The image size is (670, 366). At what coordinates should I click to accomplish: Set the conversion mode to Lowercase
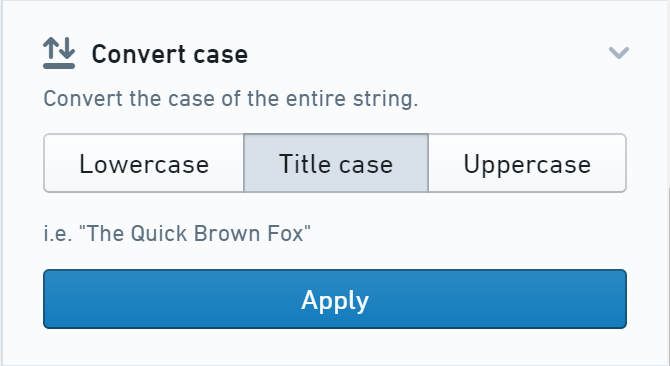click(144, 163)
